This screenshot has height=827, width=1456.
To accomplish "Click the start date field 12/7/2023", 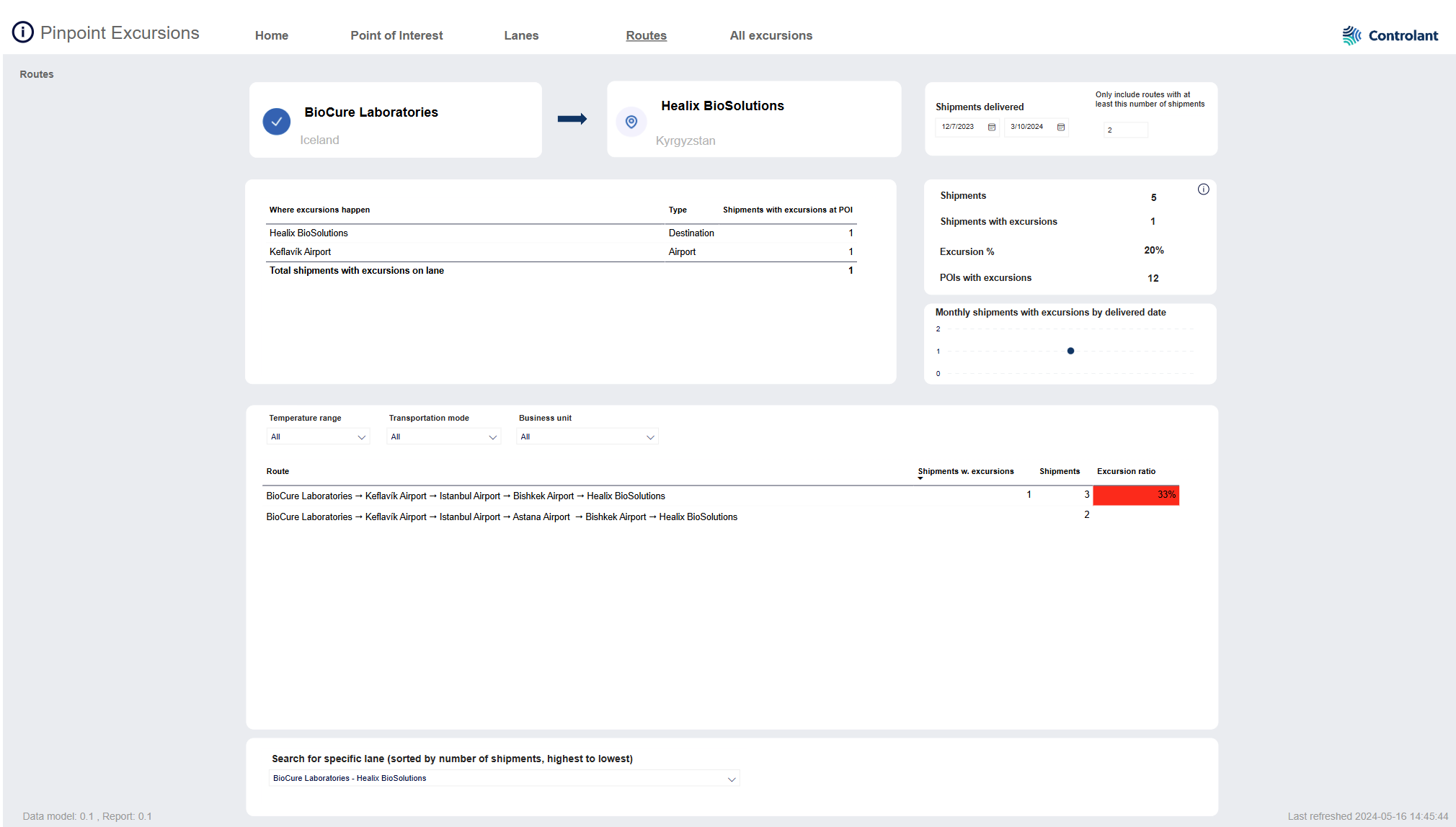I will [967, 127].
